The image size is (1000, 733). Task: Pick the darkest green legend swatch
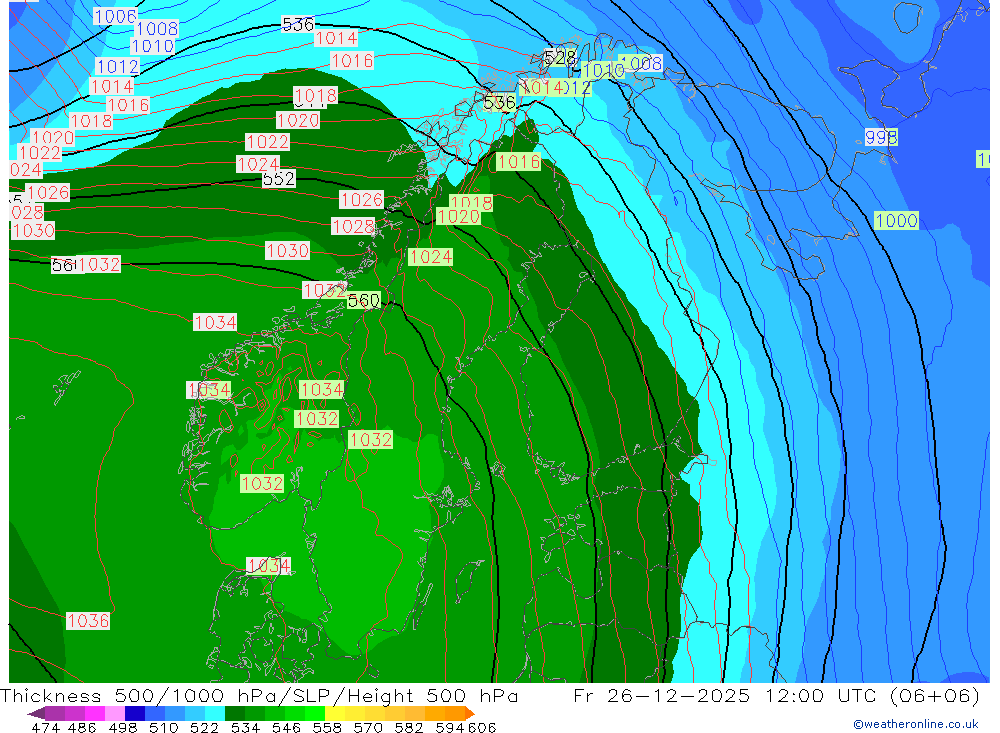click(x=235, y=713)
